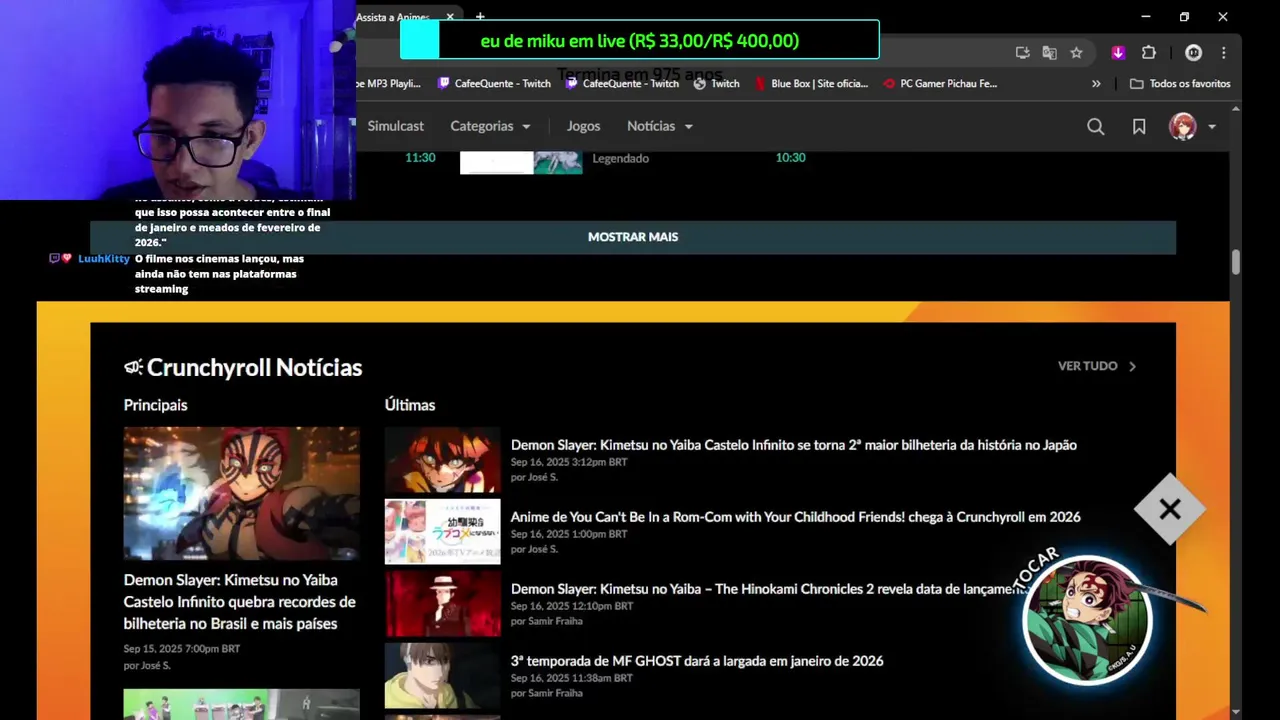Open the headline about records in Brasil e mais países
This screenshot has width=1280, height=720.
coord(240,602)
